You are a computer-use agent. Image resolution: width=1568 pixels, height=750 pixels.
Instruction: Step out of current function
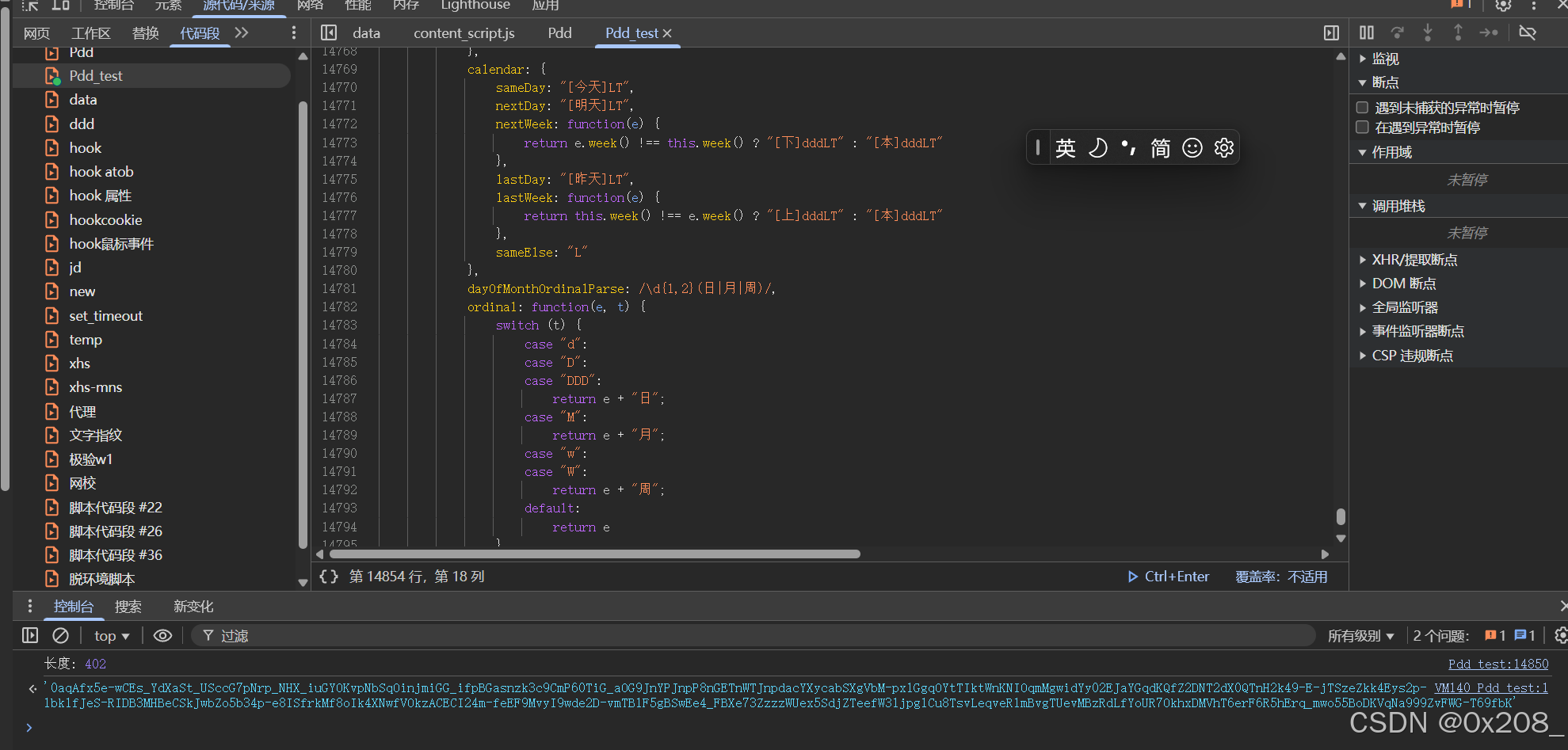click(x=1458, y=32)
